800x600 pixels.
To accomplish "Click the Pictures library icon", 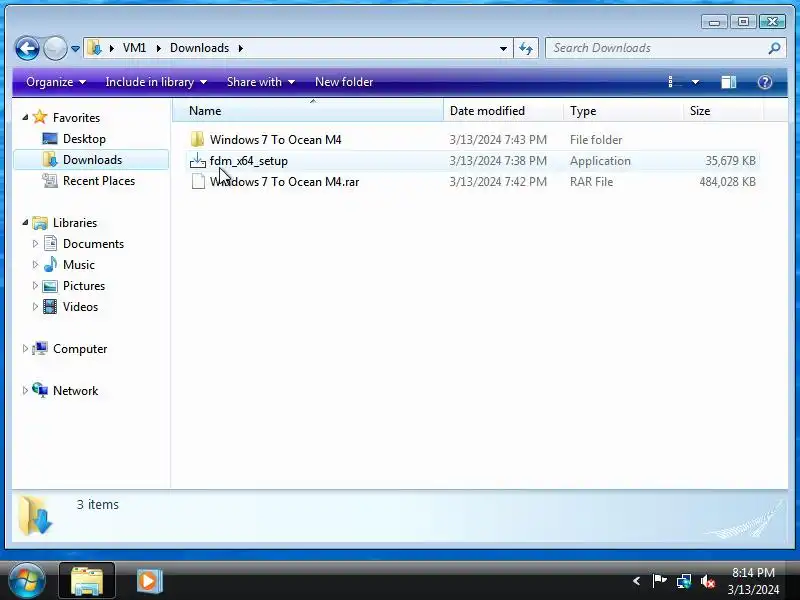I will pyautogui.click(x=50, y=286).
